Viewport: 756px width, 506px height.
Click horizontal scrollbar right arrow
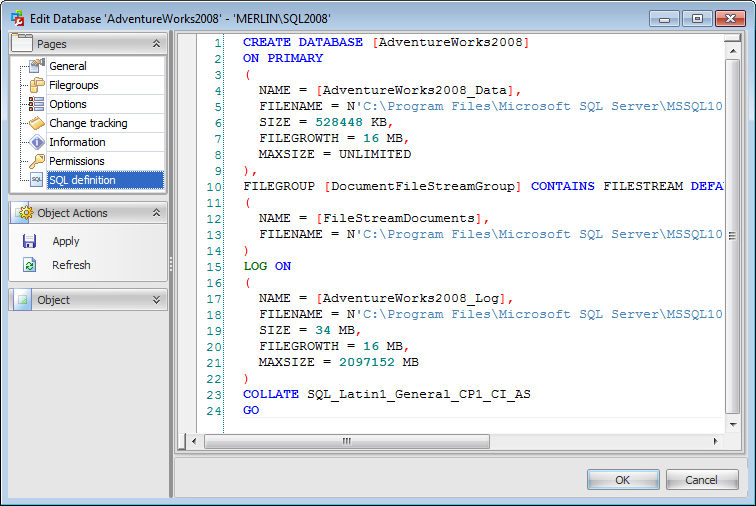click(x=716, y=441)
